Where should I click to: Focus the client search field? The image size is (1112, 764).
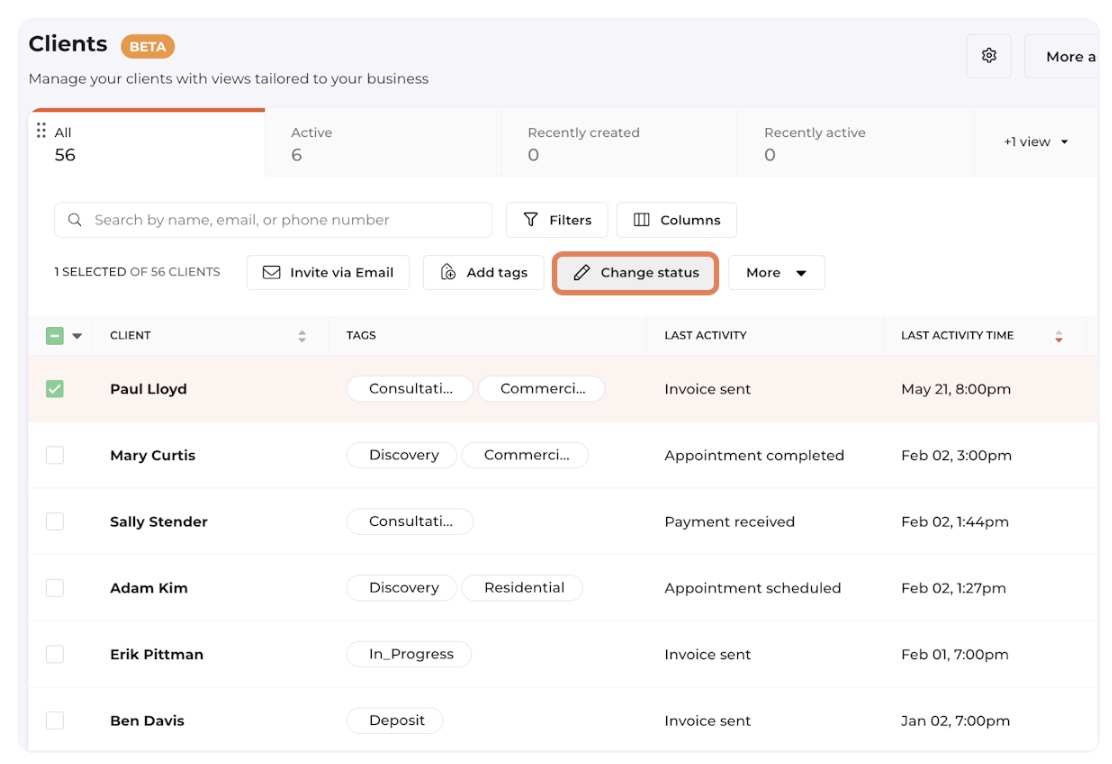click(x=273, y=220)
